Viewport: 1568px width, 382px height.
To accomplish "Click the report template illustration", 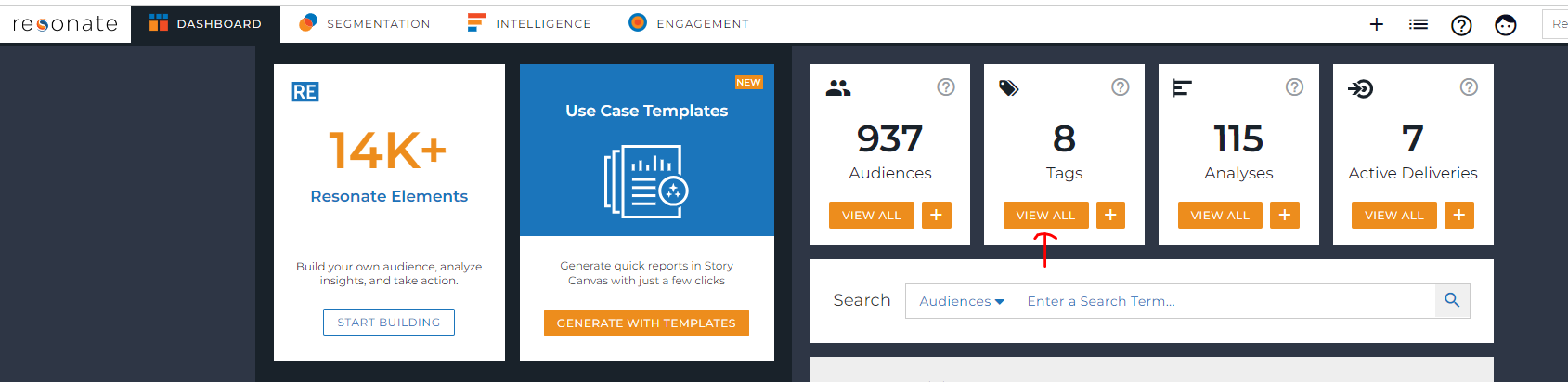I will 646,181.
